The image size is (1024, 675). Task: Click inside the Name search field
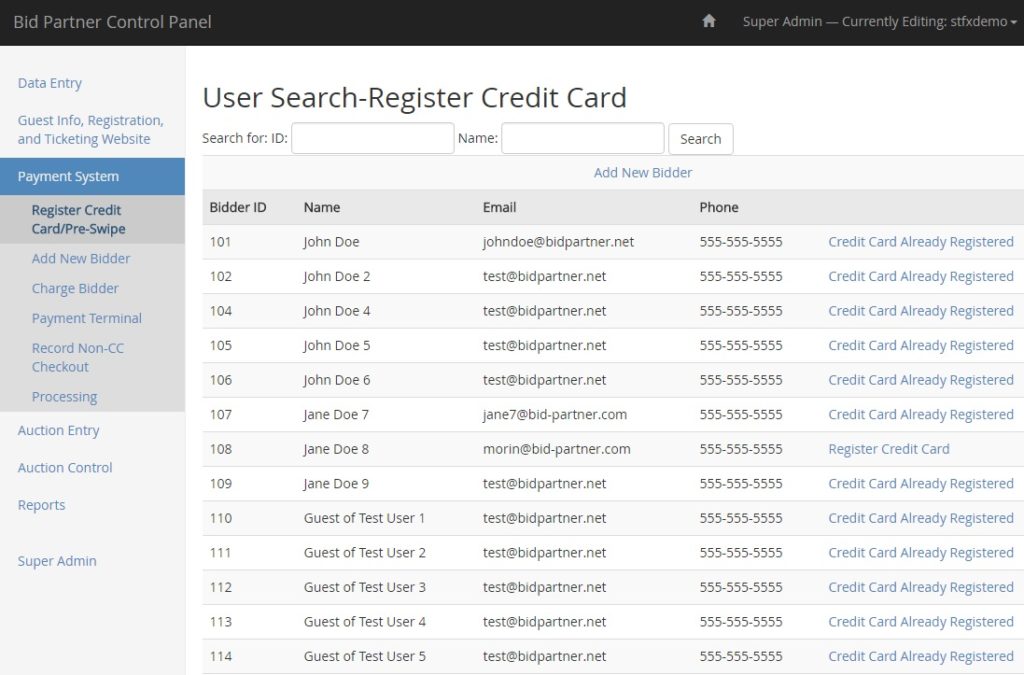tap(582, 138)
